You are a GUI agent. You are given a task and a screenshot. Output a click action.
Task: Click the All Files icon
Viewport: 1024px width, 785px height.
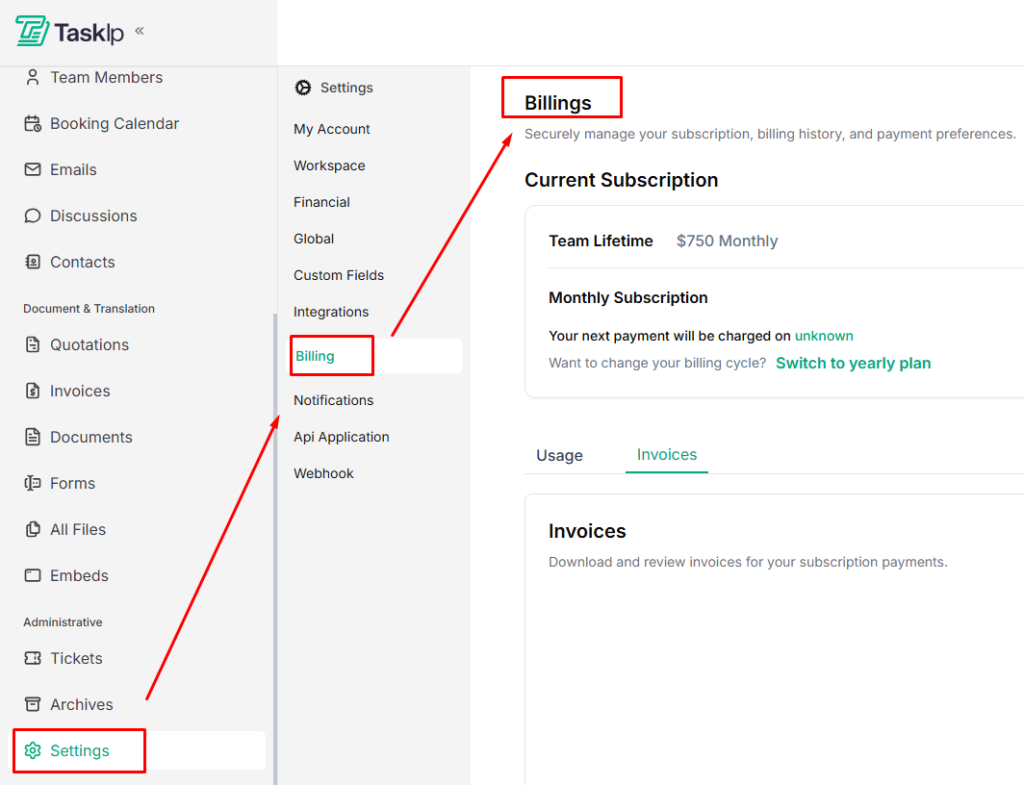pyautogui.click(x=33, y=529)
